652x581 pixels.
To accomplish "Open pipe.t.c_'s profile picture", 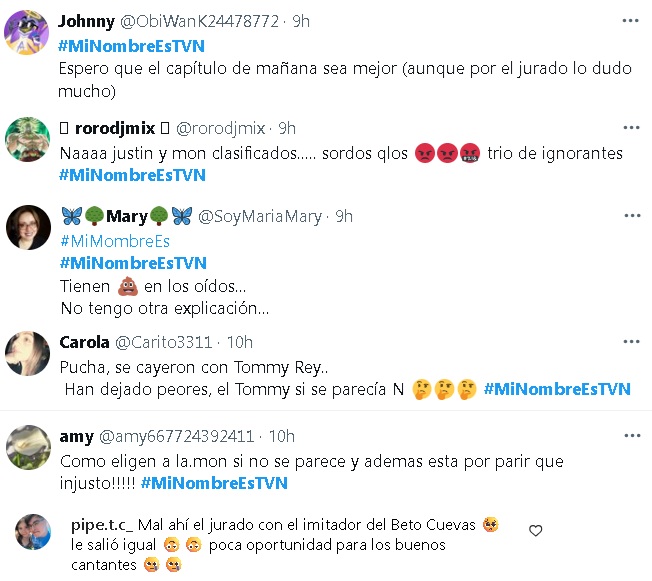I will click(x=33, y=532).
